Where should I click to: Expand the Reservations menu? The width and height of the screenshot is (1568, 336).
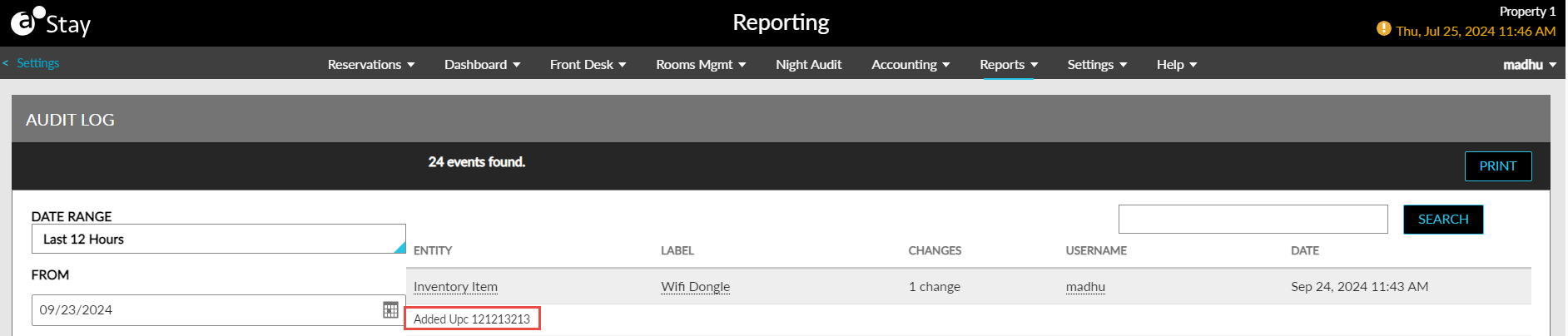[371, 64]
